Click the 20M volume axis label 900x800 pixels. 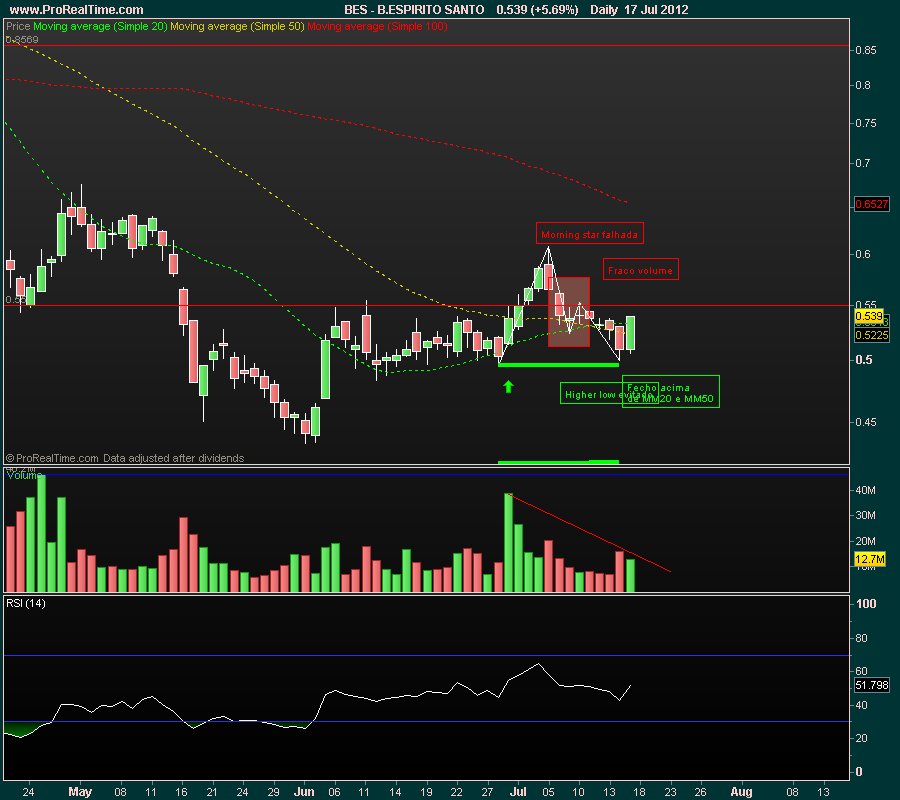(x=866, y=541)
